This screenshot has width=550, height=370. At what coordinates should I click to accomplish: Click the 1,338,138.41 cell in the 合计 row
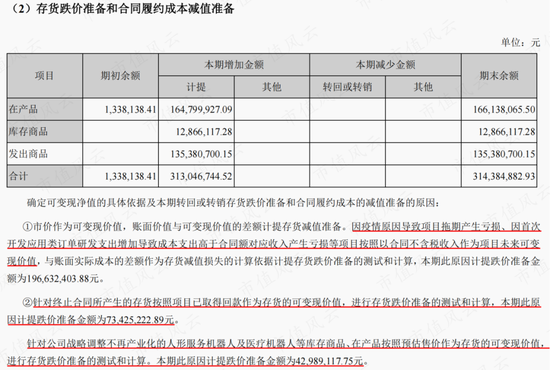(130, 176)
